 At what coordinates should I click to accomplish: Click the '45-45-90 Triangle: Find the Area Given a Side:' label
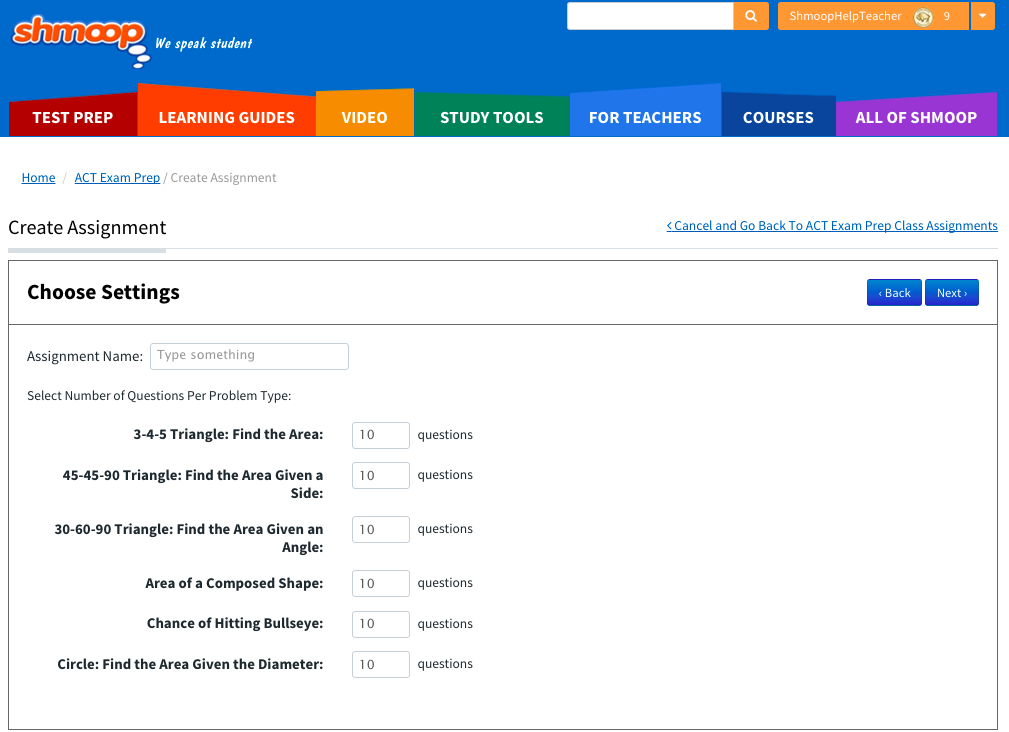[x=192, y=484]
